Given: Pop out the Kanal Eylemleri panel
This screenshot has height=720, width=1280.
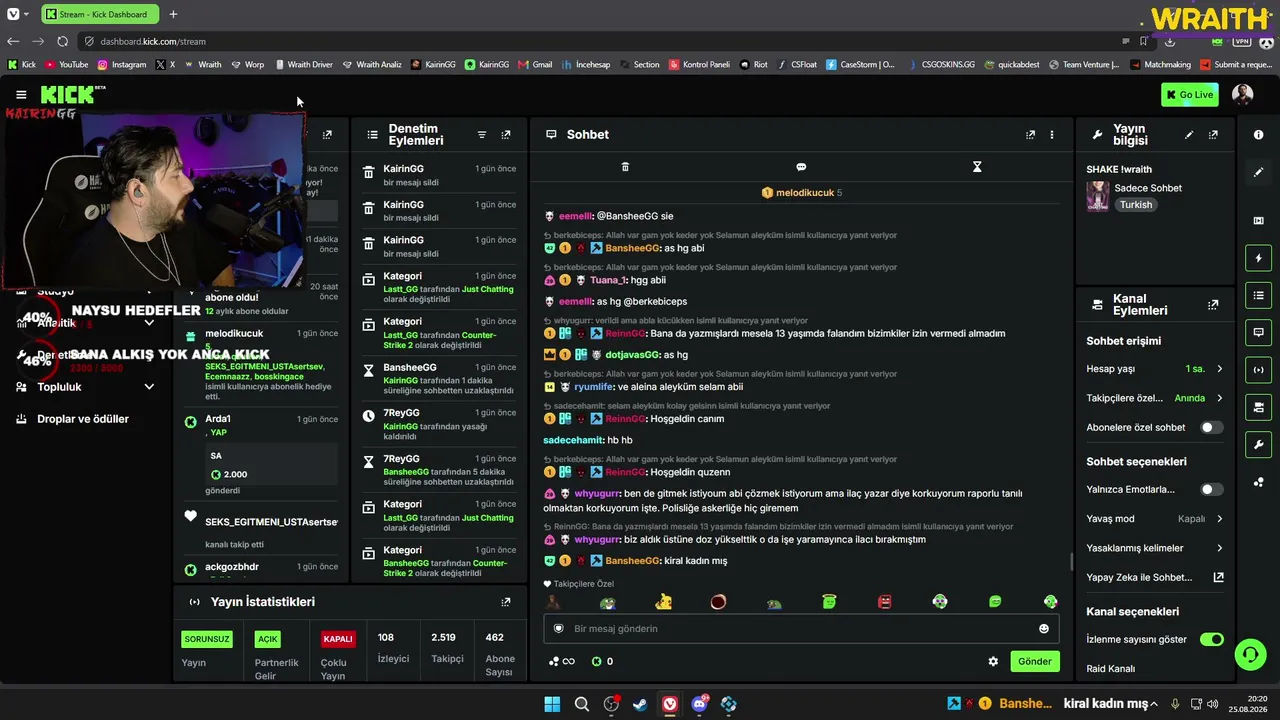Looking at the screenshot, I should [1213, 305].
